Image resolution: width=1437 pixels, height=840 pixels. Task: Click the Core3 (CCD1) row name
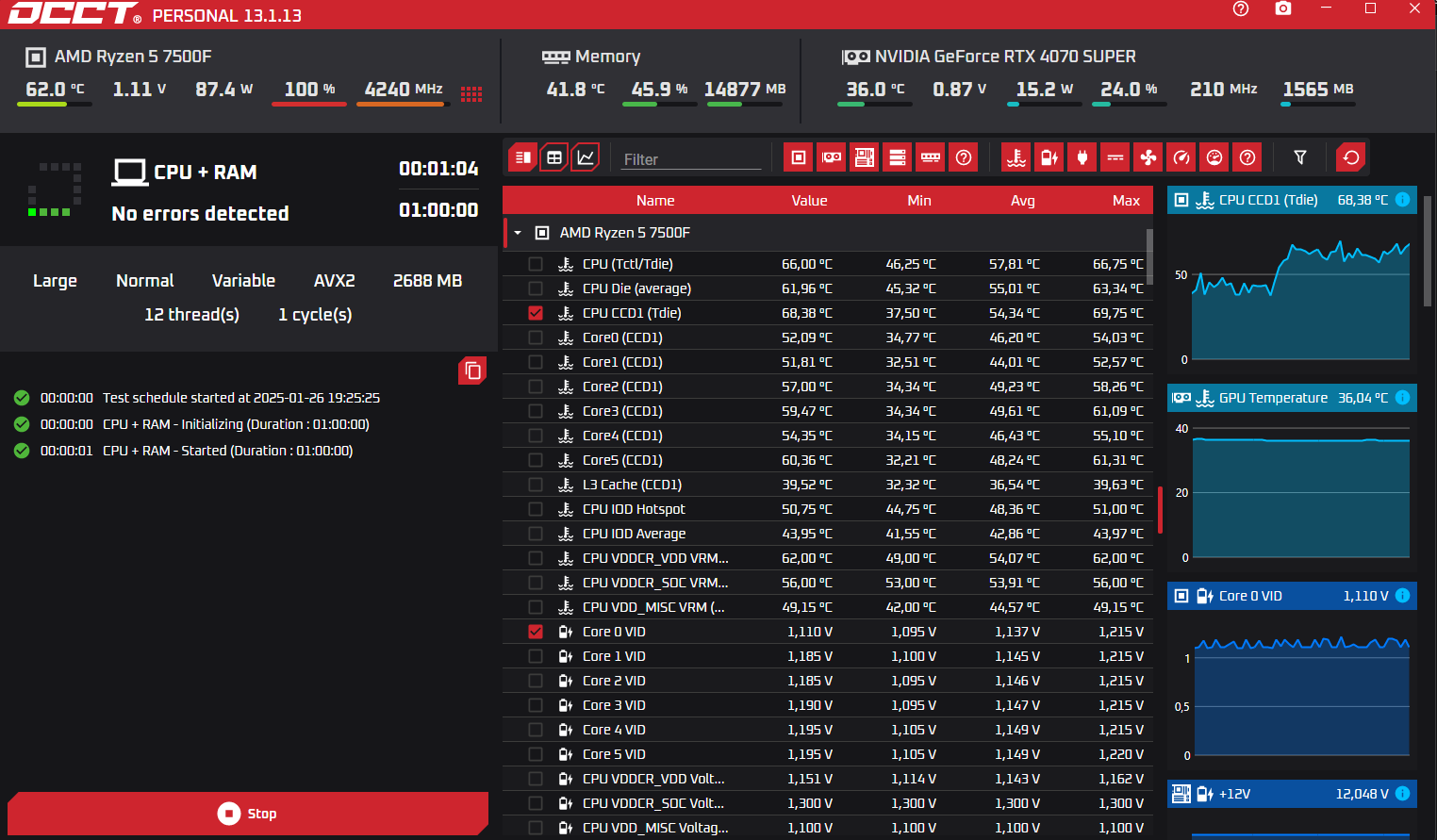click(622, 411)
